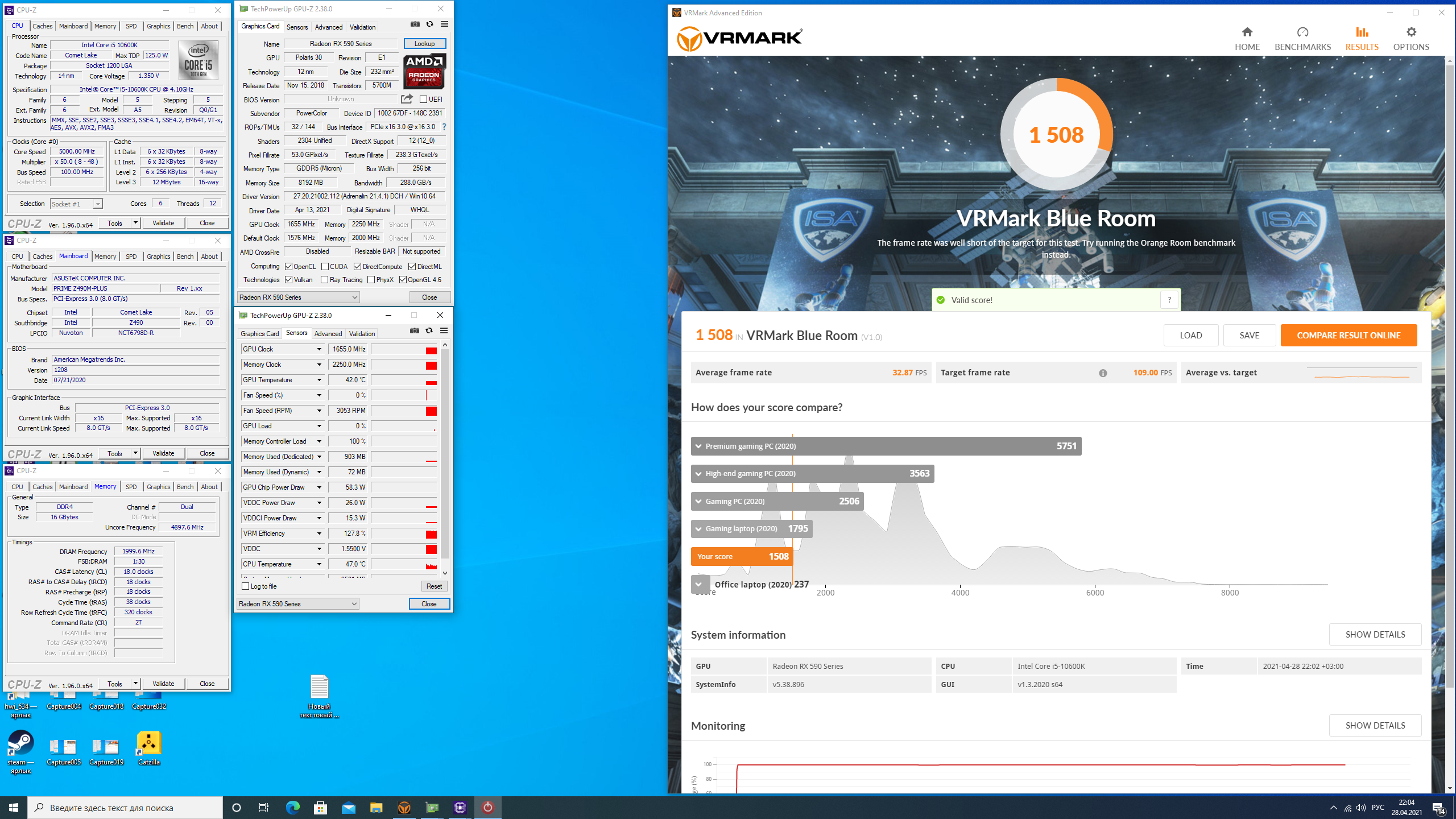Open hamburger menu in GPU-Z Graphics Card window
This screenshot has width=1456, height=819.
point(444,24)
